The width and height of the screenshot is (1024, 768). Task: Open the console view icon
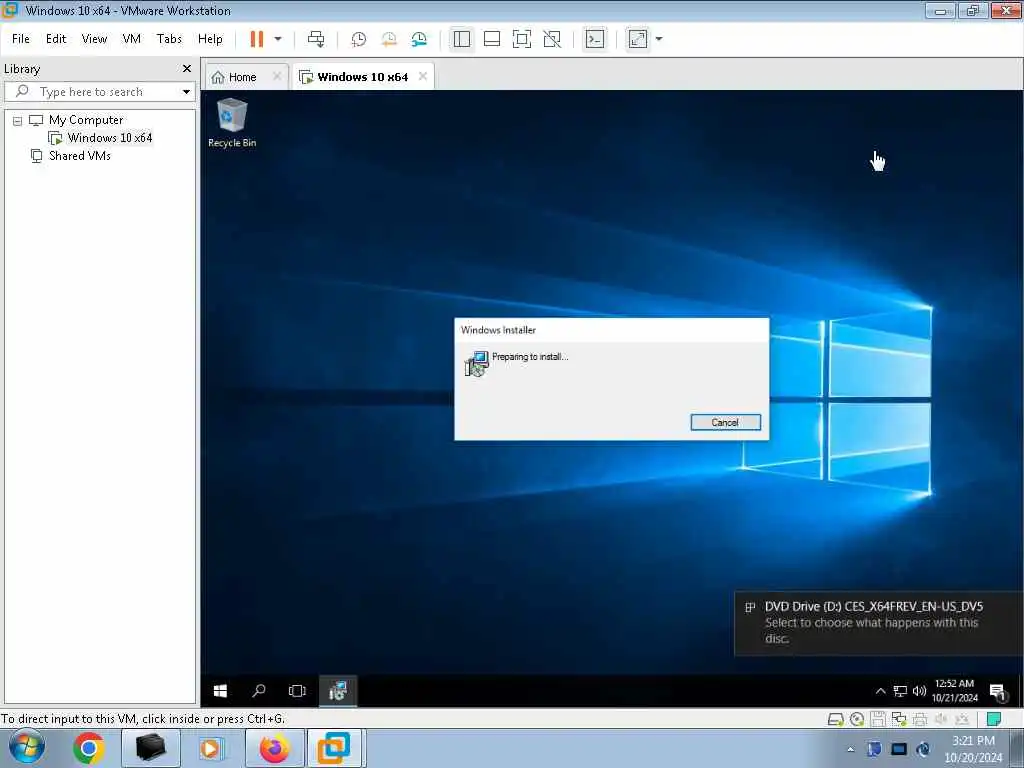[595, 39]
